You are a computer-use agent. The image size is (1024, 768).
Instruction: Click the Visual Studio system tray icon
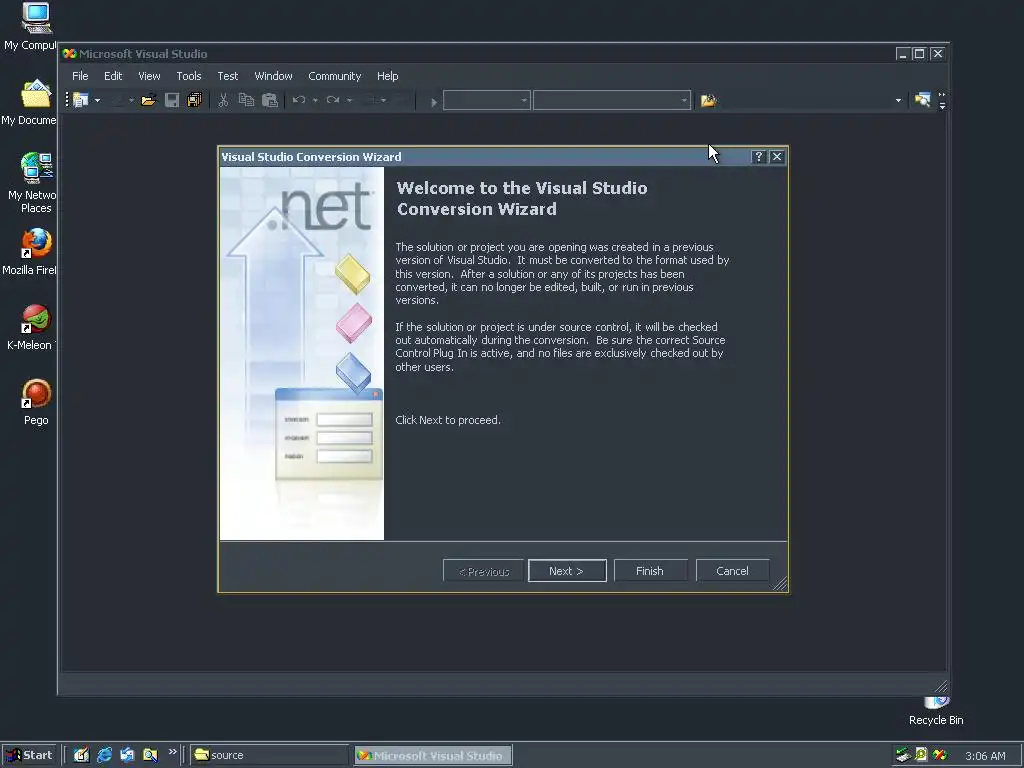click(940, 755)
